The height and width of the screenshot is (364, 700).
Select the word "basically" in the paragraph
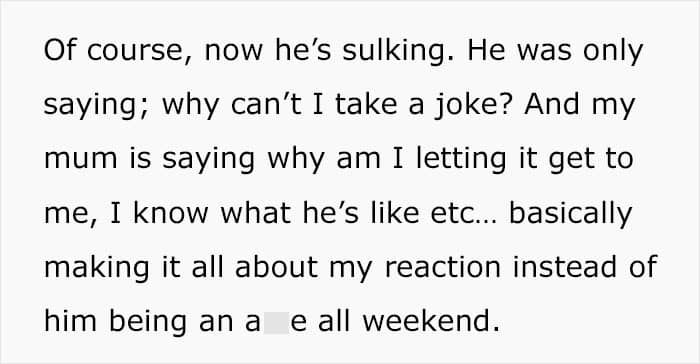coord(571,214)
